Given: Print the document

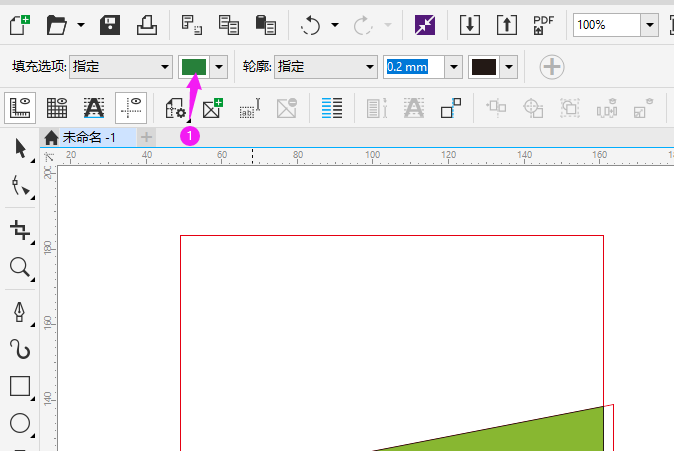Looking at the screenshot, I should pos(147,25).
